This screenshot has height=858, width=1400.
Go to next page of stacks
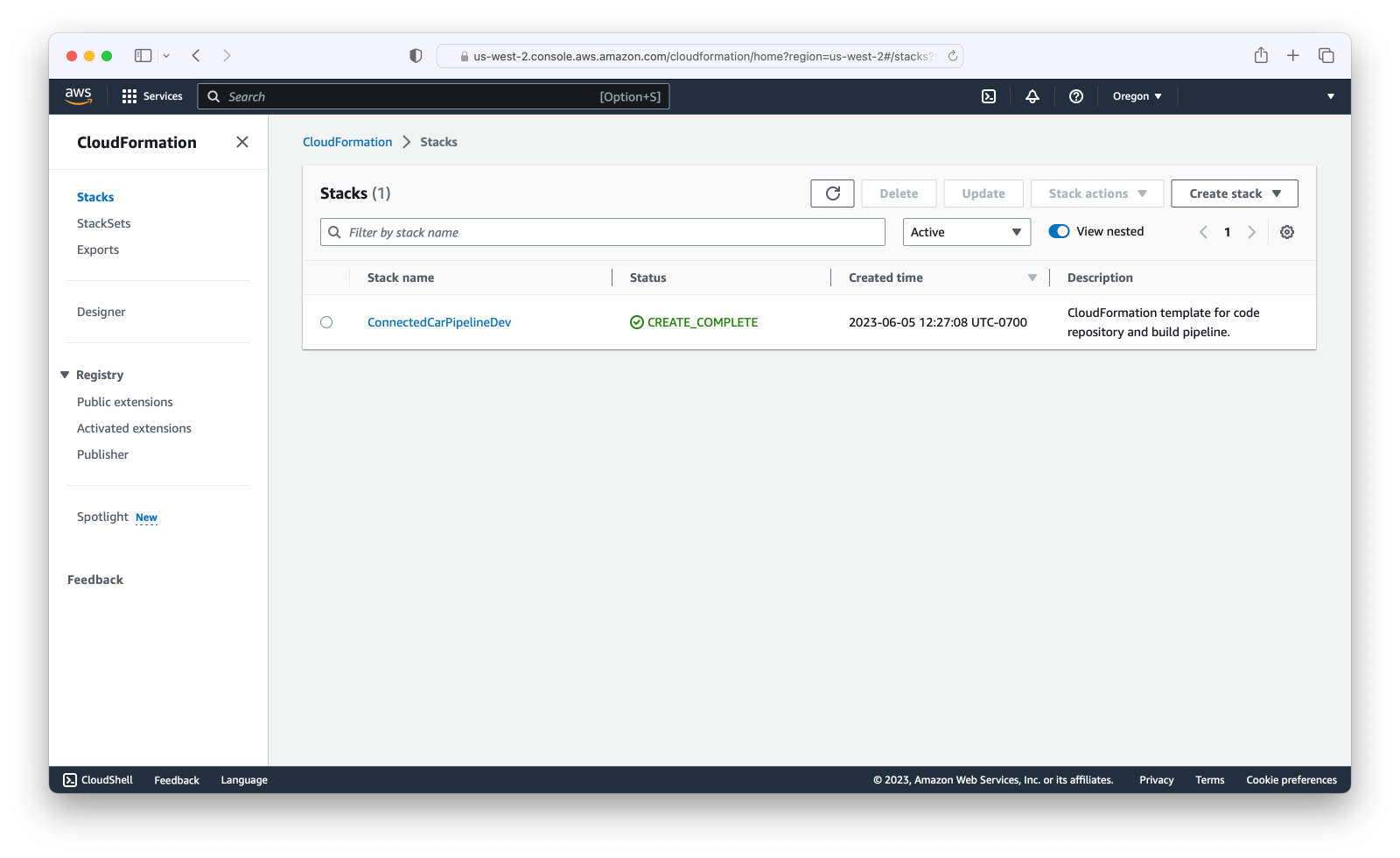point(1251,232)
